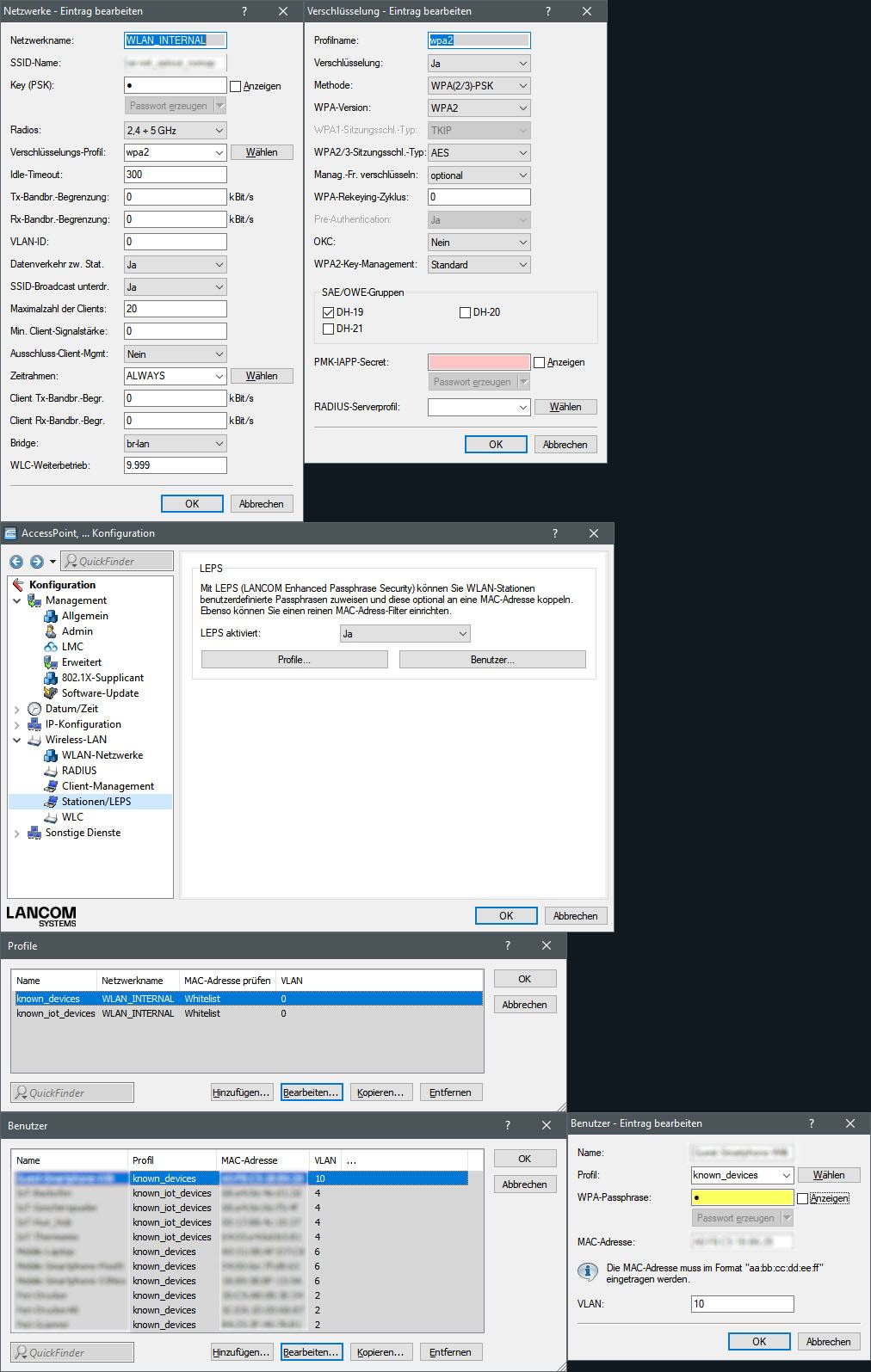Click the forward navigation arrow in Konfiguration window
This screenshot has height=1372, width=871.
(x=36, y=562)
